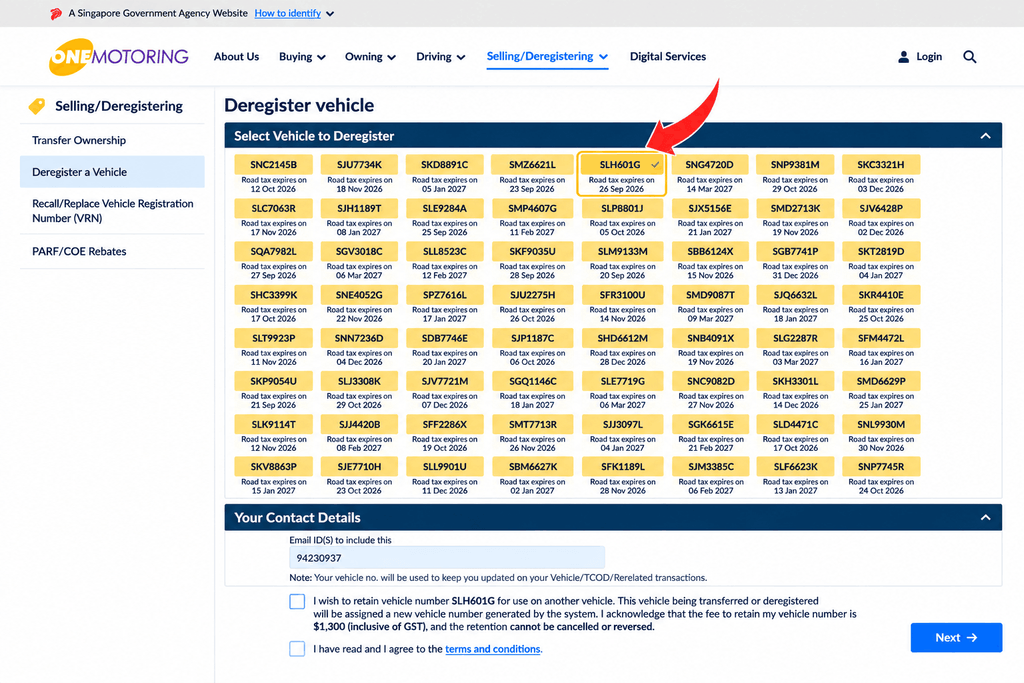Select vehicle SLP8801J
Viewport: 1024px width, 683px height.
(622, 208)
